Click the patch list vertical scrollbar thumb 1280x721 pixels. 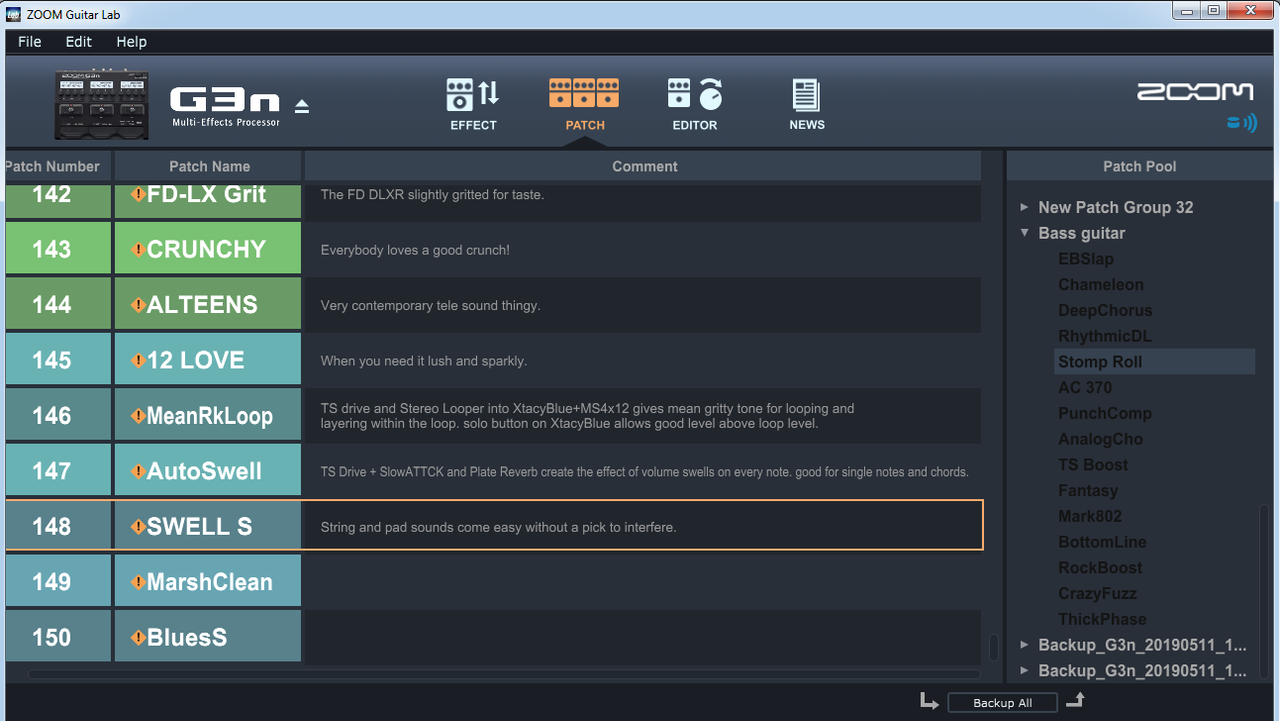[x=993, y=647]
